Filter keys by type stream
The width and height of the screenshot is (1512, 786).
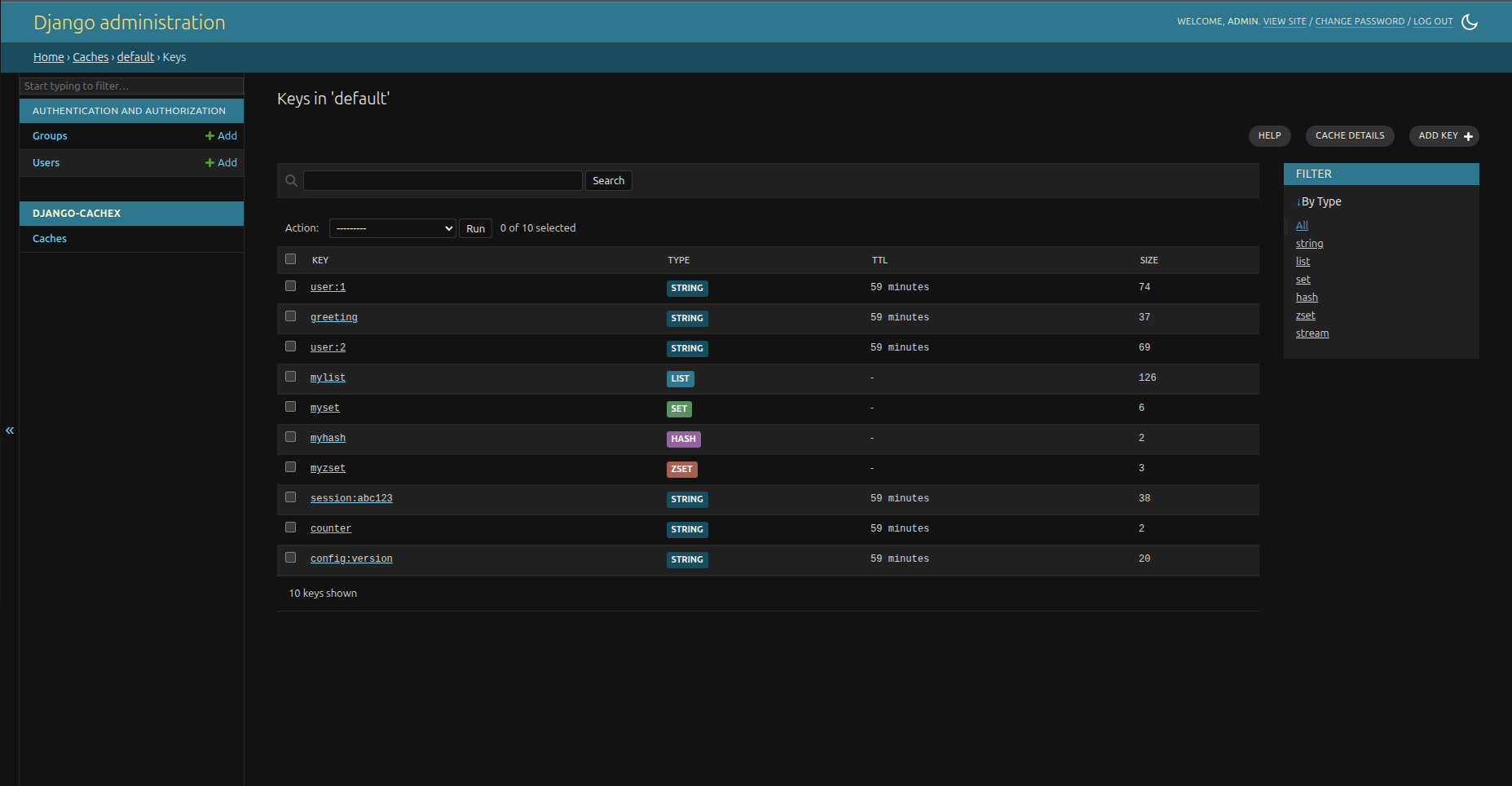[1312, 333]
